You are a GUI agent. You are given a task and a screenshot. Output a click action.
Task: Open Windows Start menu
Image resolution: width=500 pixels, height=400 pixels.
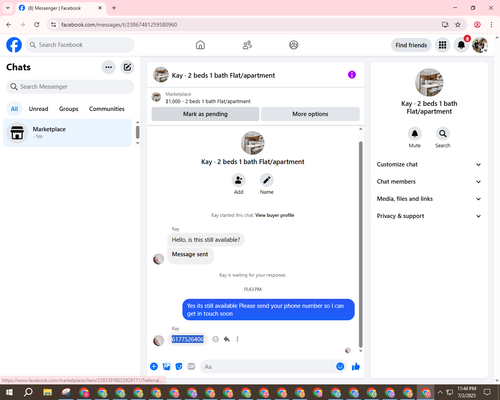pyautogui.click(x=9, y=392)
